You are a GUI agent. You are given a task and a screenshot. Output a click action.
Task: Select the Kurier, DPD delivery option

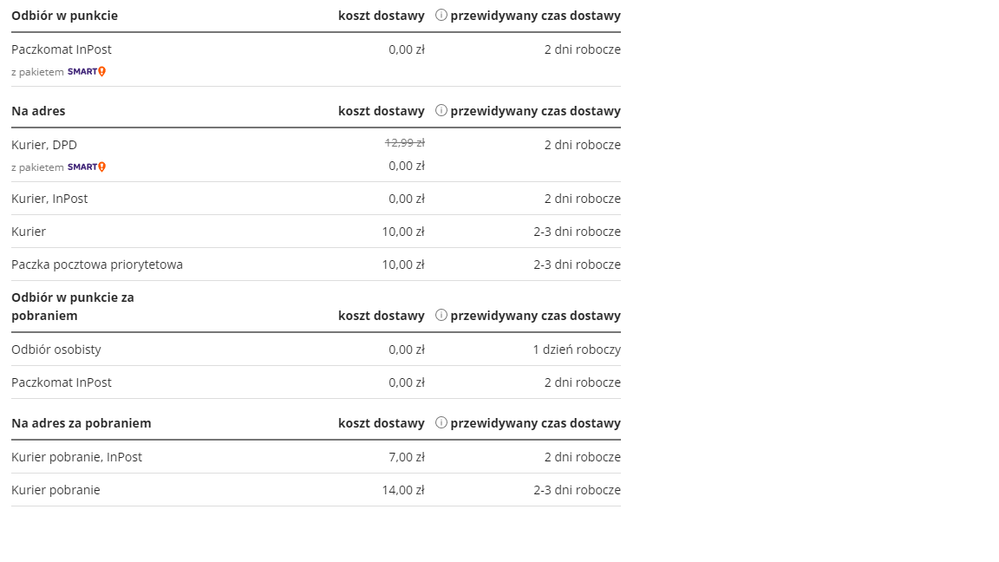click(x=44, y=145)
